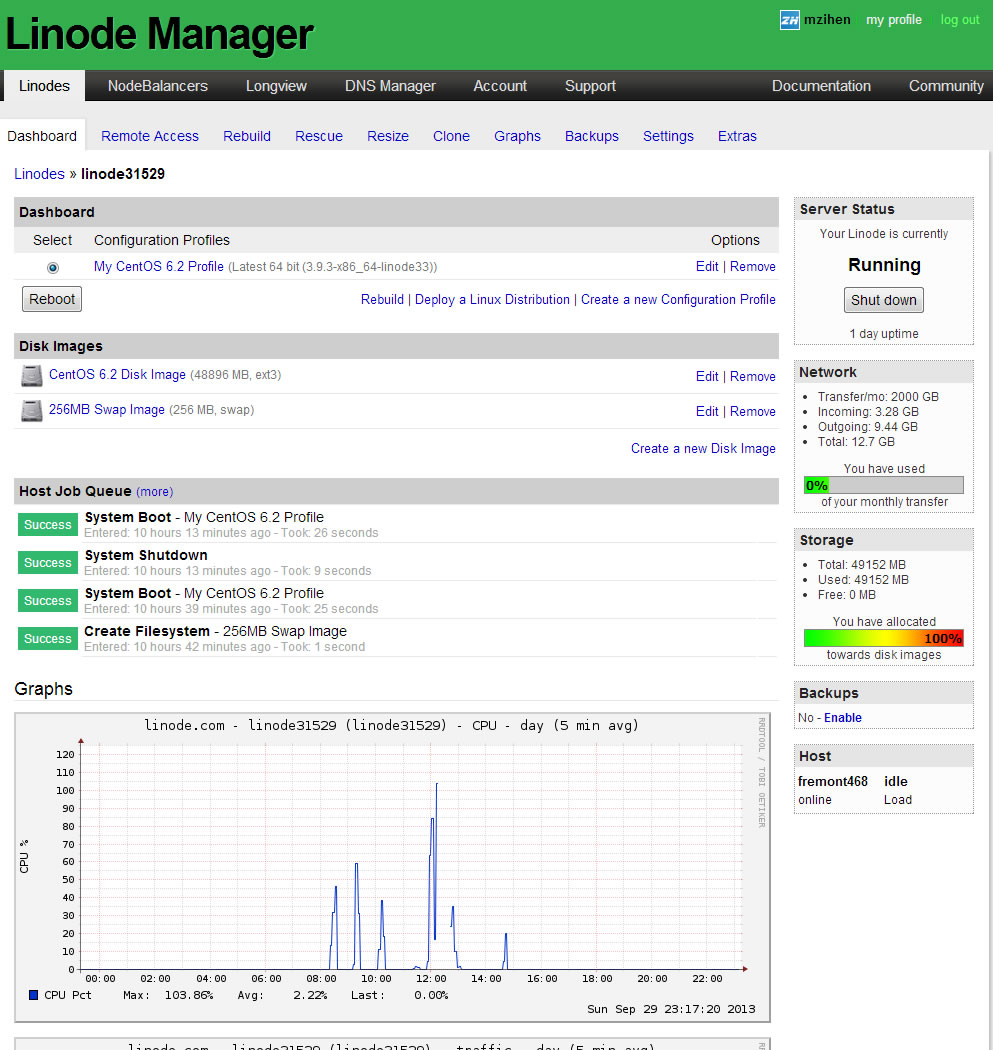Visit the Community section
Screen dimensions: 993x1050
[946, 86]
